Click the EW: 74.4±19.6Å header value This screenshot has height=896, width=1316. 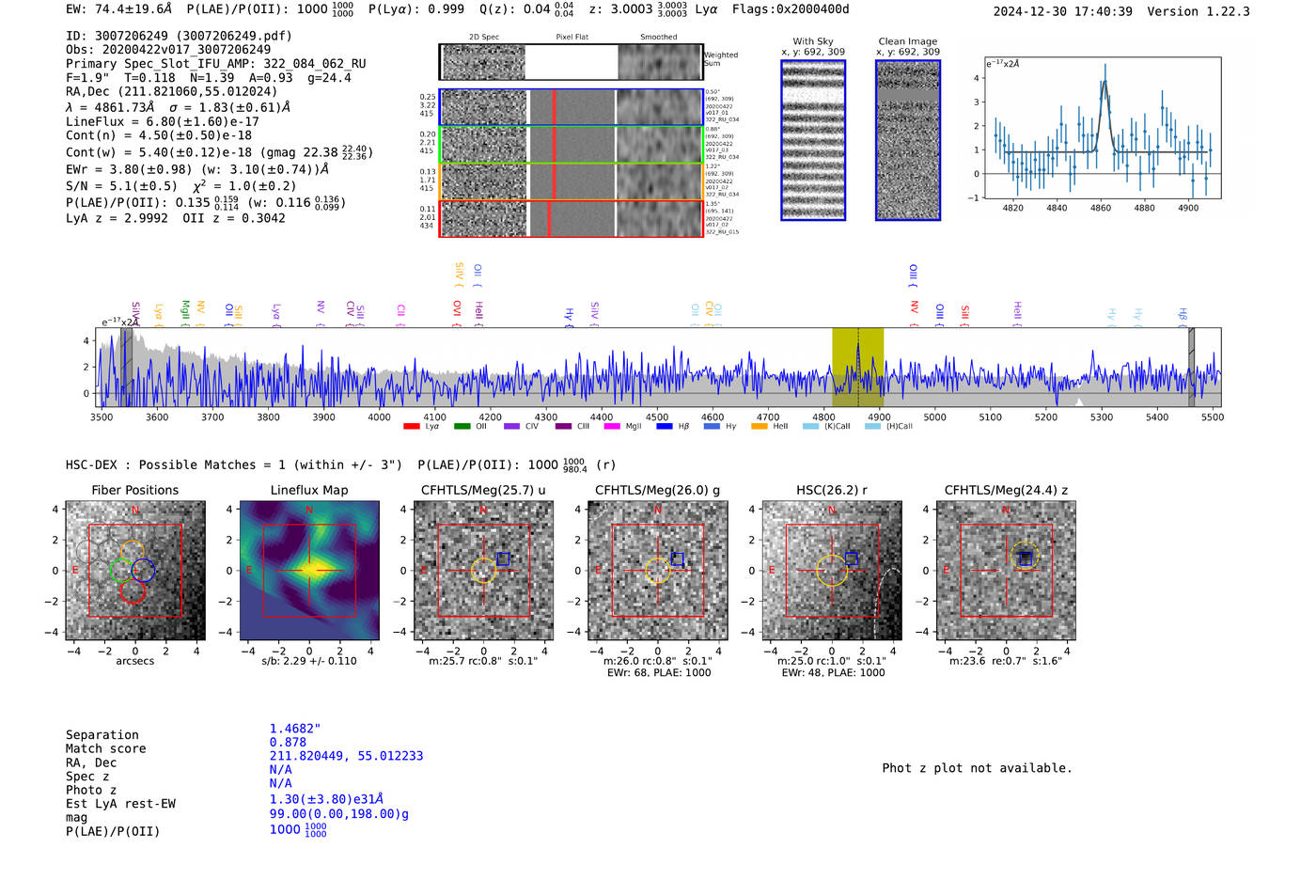tap(119, 9)
